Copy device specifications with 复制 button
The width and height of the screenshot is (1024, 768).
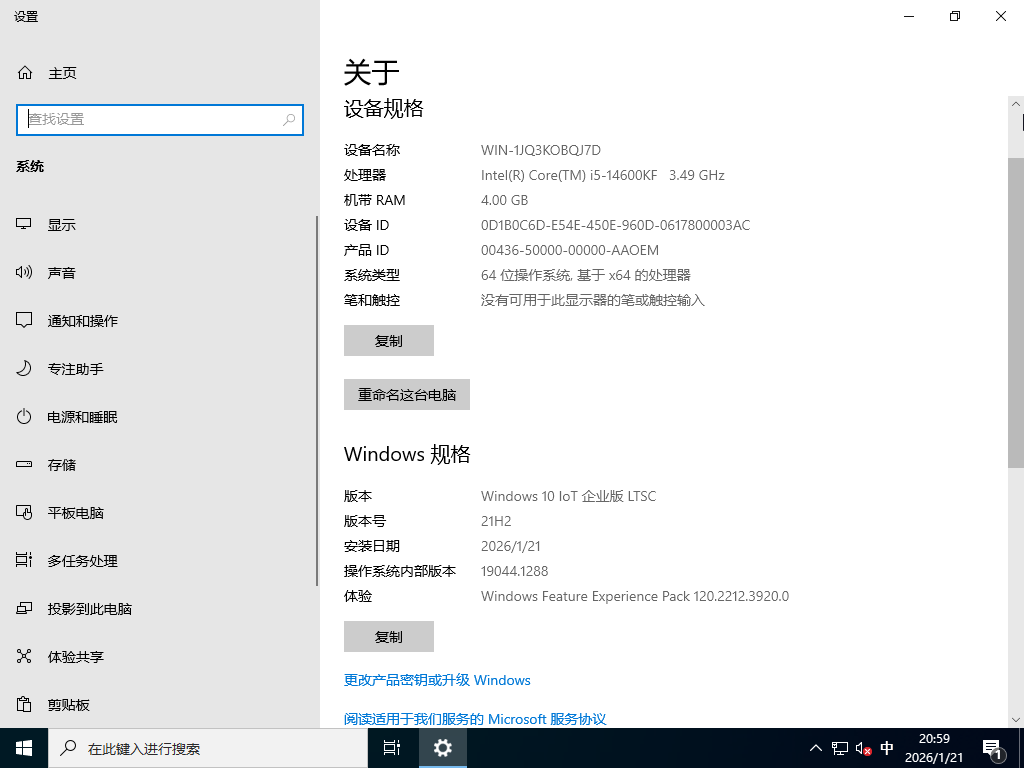[x=389, y=340]
